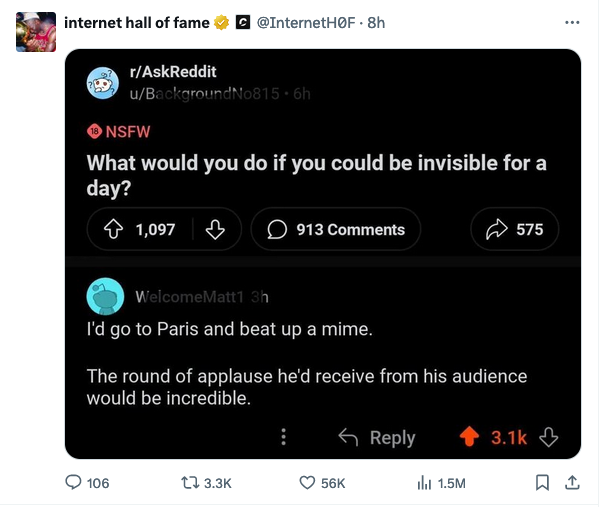The image size is (600, 507).
Task: Click the 8h tweet timestamp
Action: pyautogui.click(x=377, y=23)
